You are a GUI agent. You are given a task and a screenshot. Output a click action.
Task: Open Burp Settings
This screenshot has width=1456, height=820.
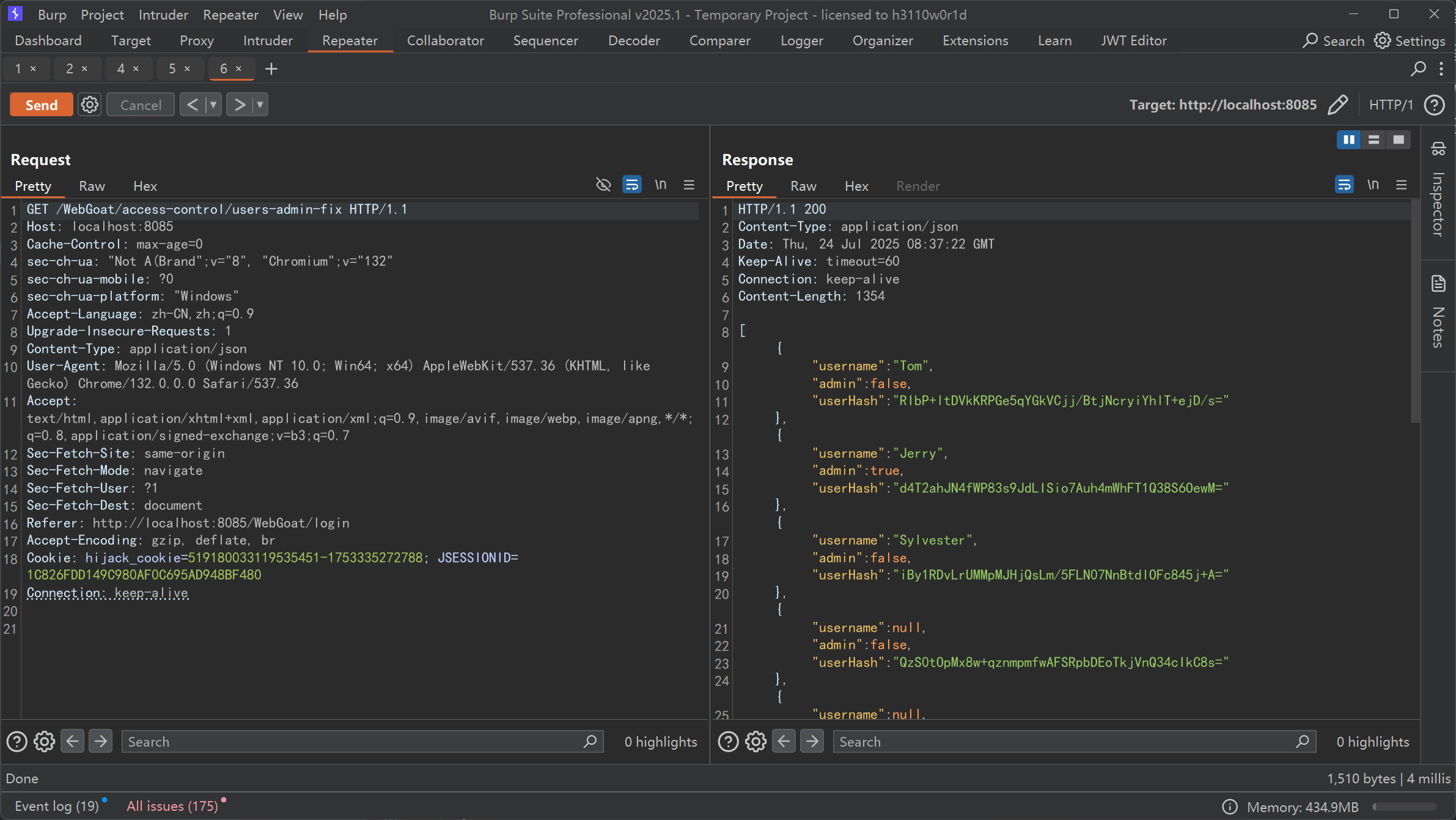1410,40
